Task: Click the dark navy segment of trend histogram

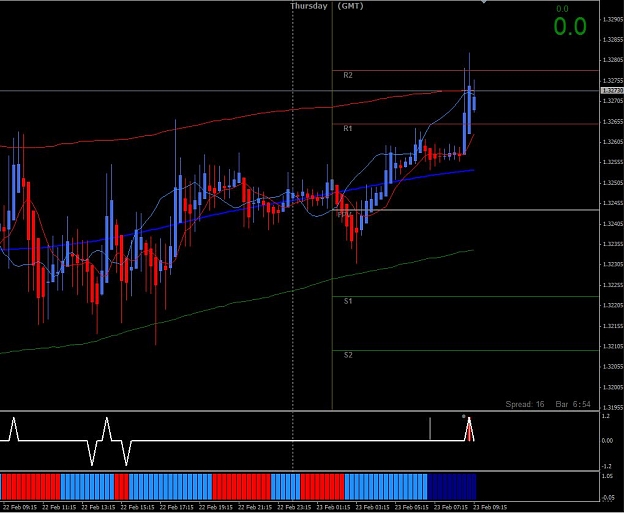Action: tap(452, 487)
